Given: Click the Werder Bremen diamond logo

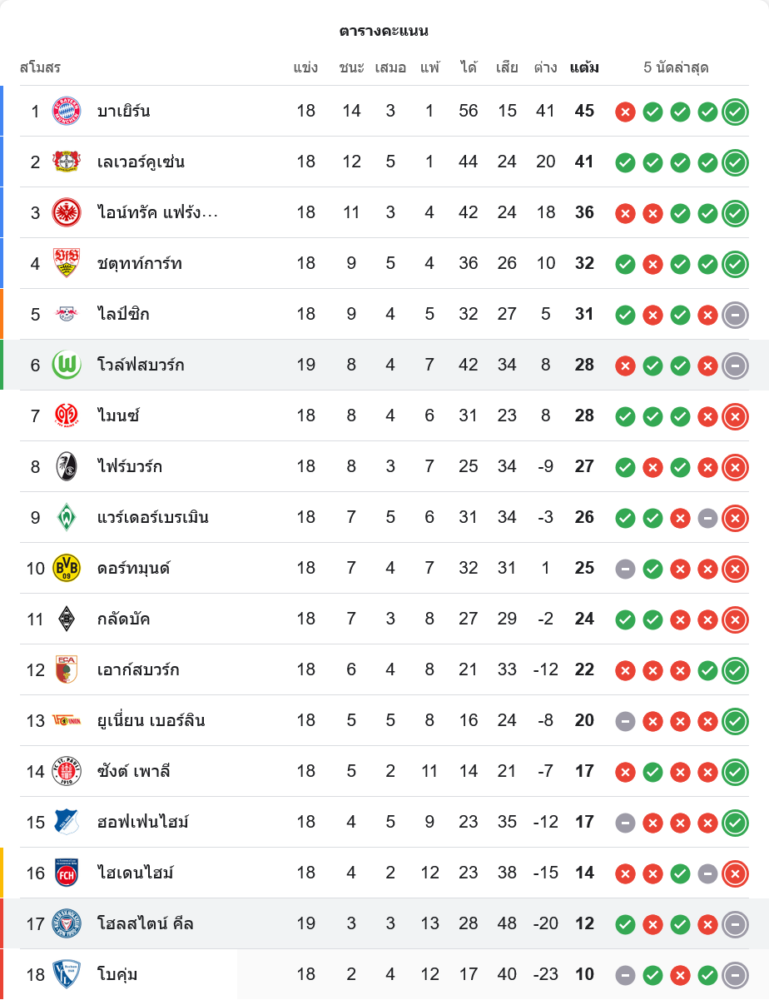Looking at the screenshot, I should [x=67, y=517].
